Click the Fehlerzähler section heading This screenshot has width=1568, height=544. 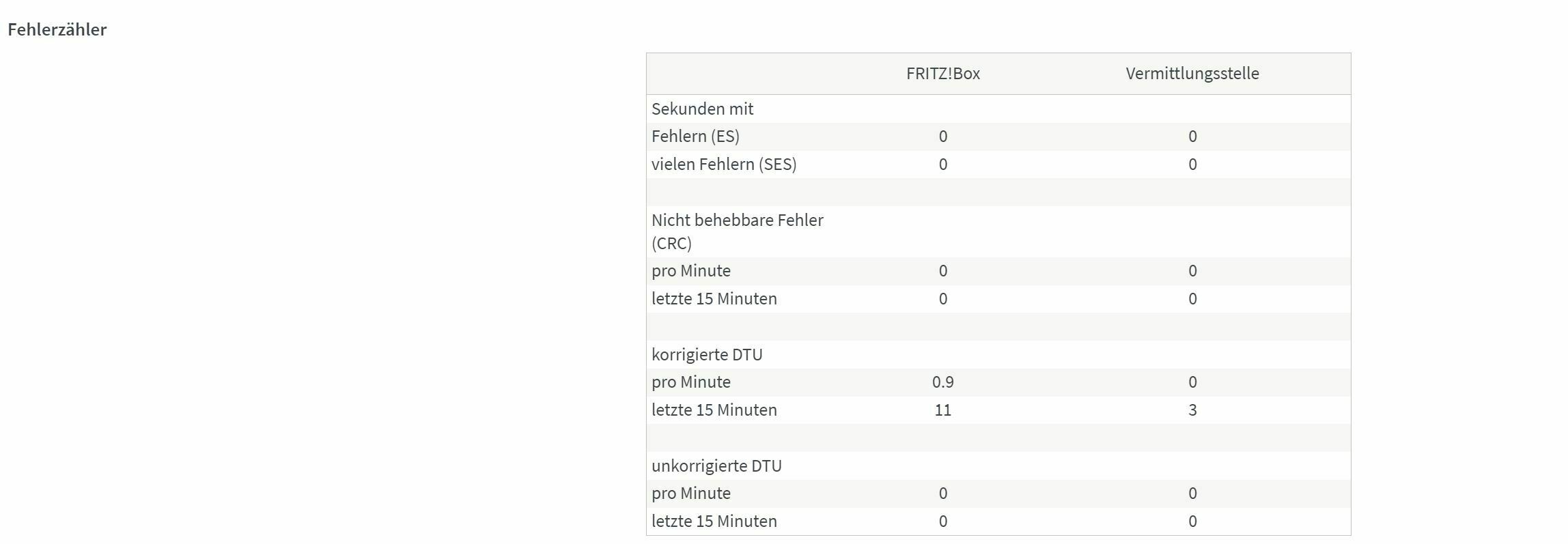click(x=57, y=29)
